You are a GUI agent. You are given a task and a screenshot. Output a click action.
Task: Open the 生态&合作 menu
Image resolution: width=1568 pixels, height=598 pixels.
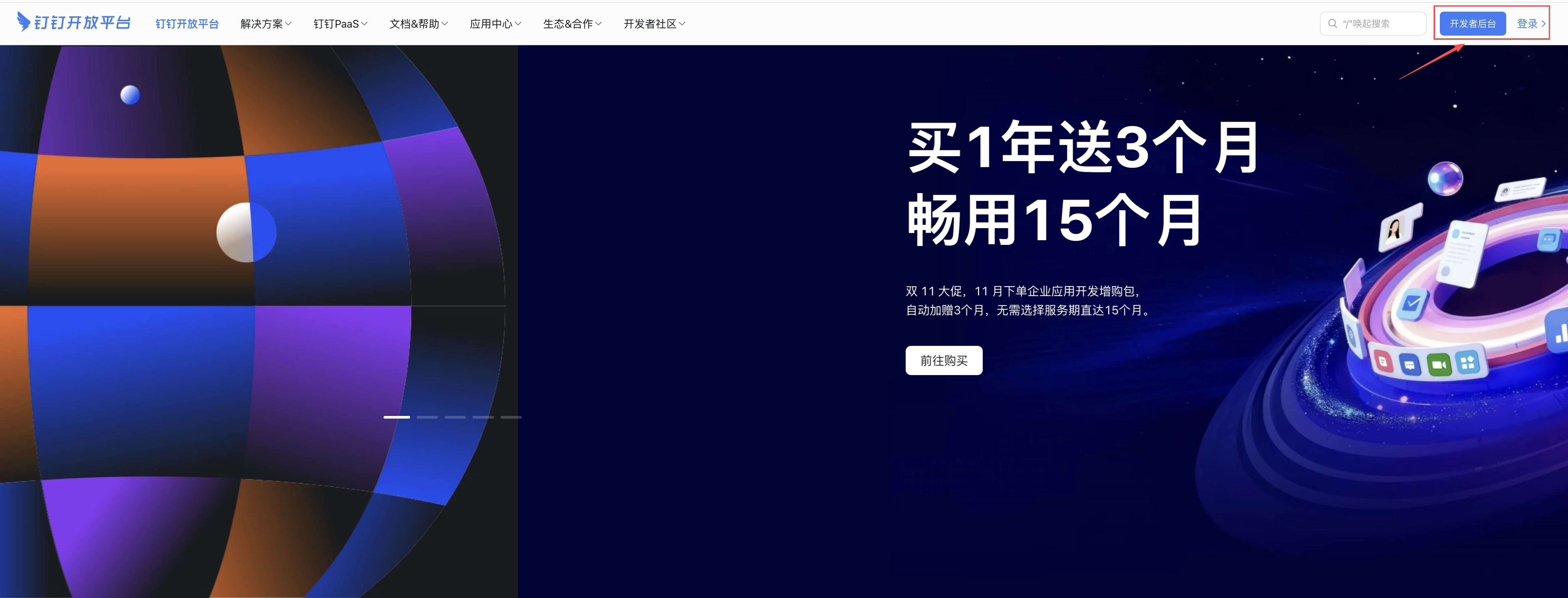point(571,24)
